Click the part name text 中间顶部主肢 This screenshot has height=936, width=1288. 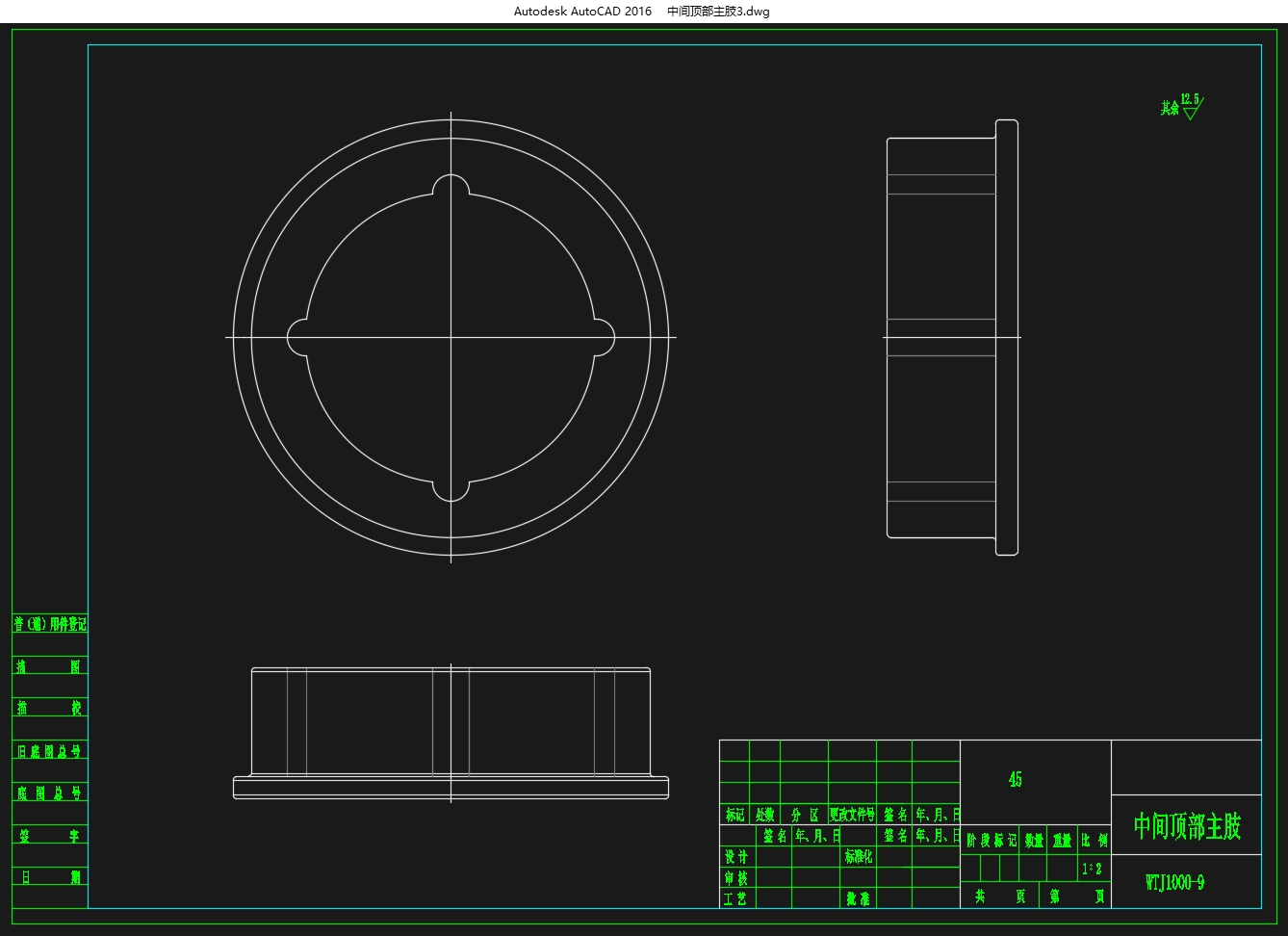tap(1187, 825)
